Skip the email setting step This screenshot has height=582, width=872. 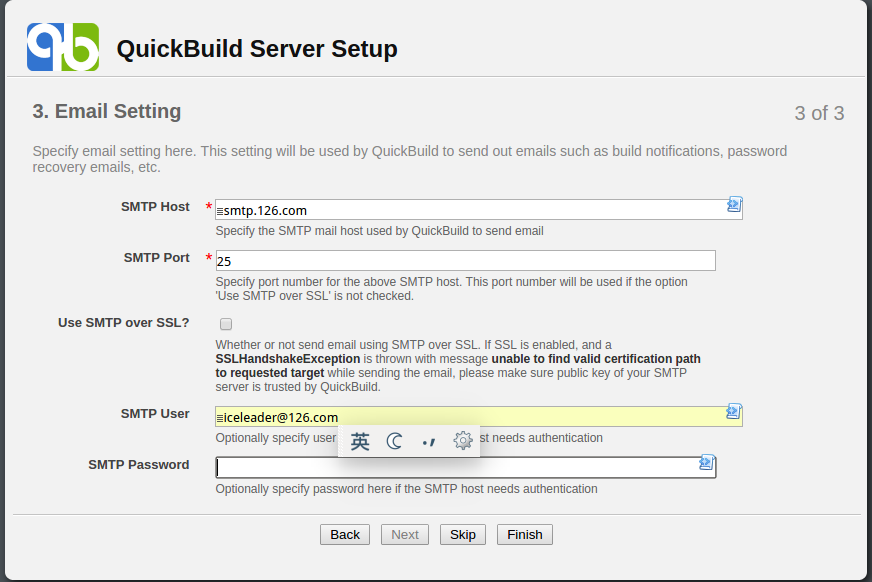[463, 535]
